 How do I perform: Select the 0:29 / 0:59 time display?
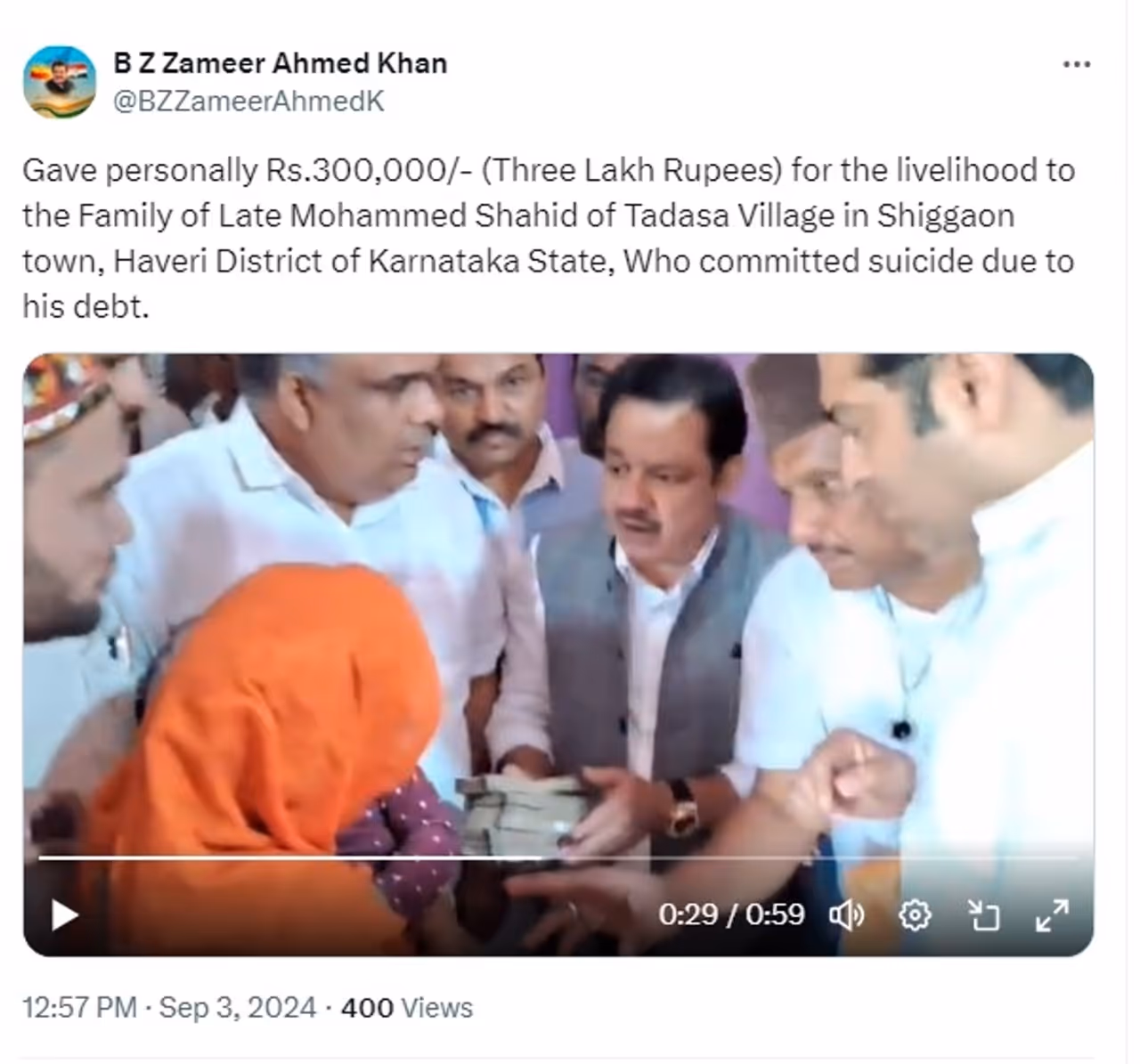click(x=731, y=914)
